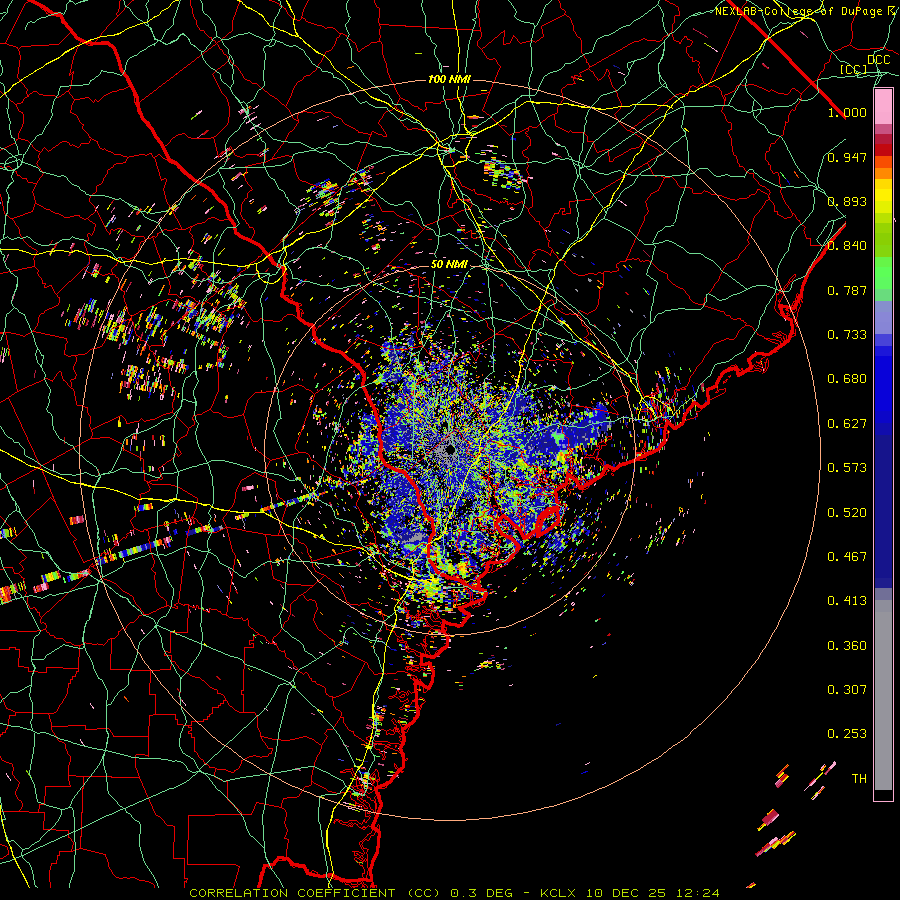
Task: Select the red color bar segment
Action: coord(883,149)
